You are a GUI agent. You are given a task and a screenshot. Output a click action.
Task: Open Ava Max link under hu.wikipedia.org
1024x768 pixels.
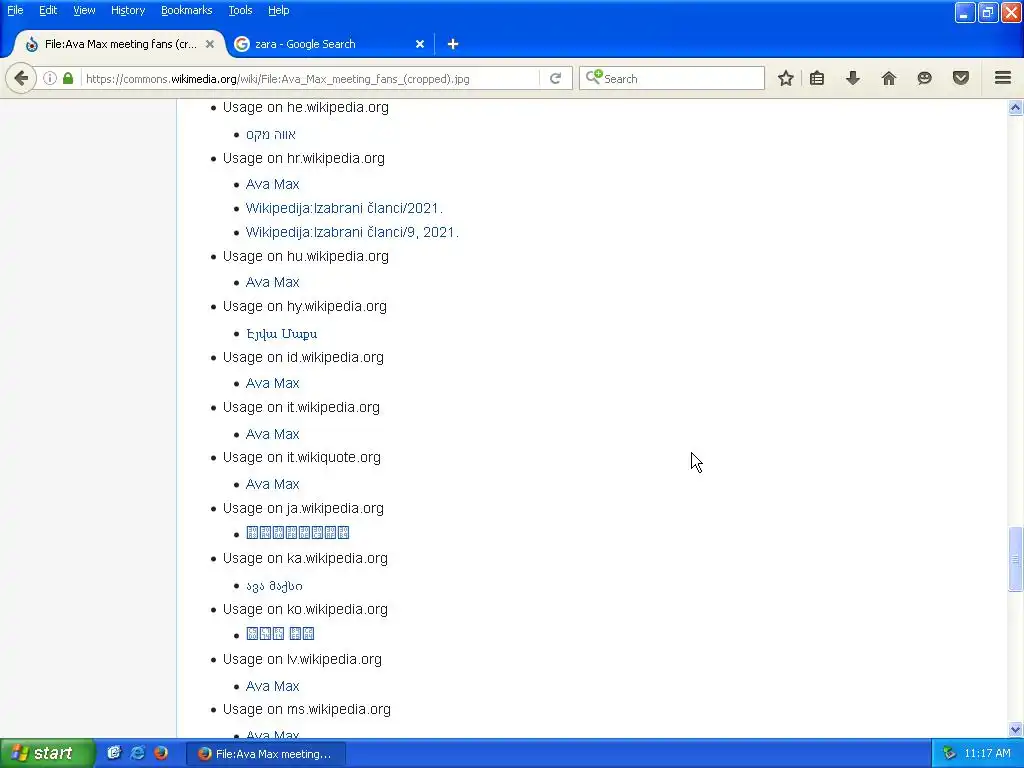272,282
